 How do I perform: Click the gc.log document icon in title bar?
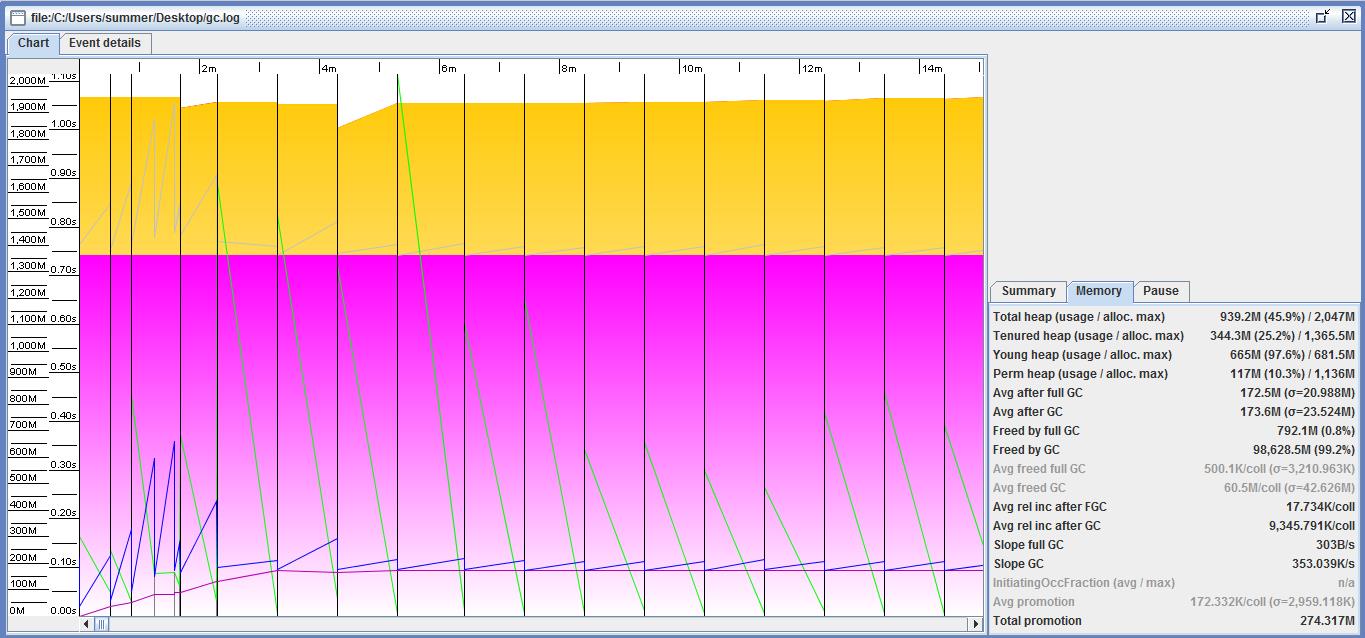(x=17, y=17)
